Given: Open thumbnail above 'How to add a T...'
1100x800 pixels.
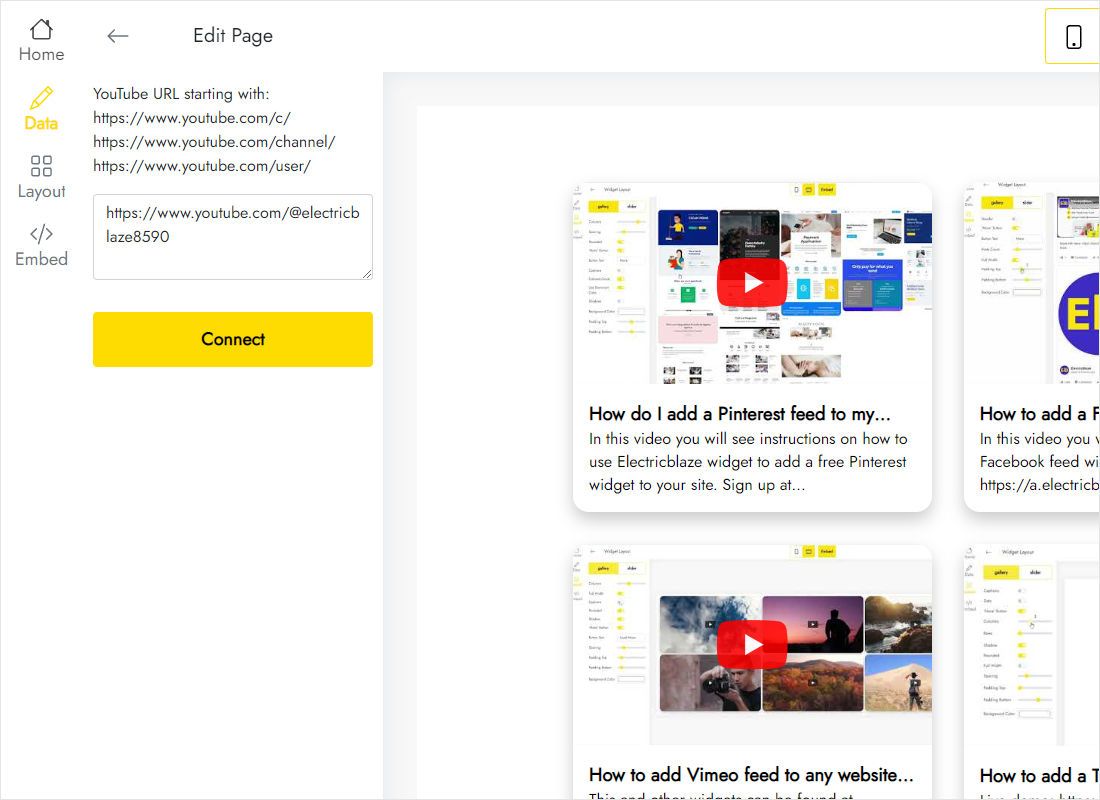Looking at the screenshot, I should (x=1032, y=645).
